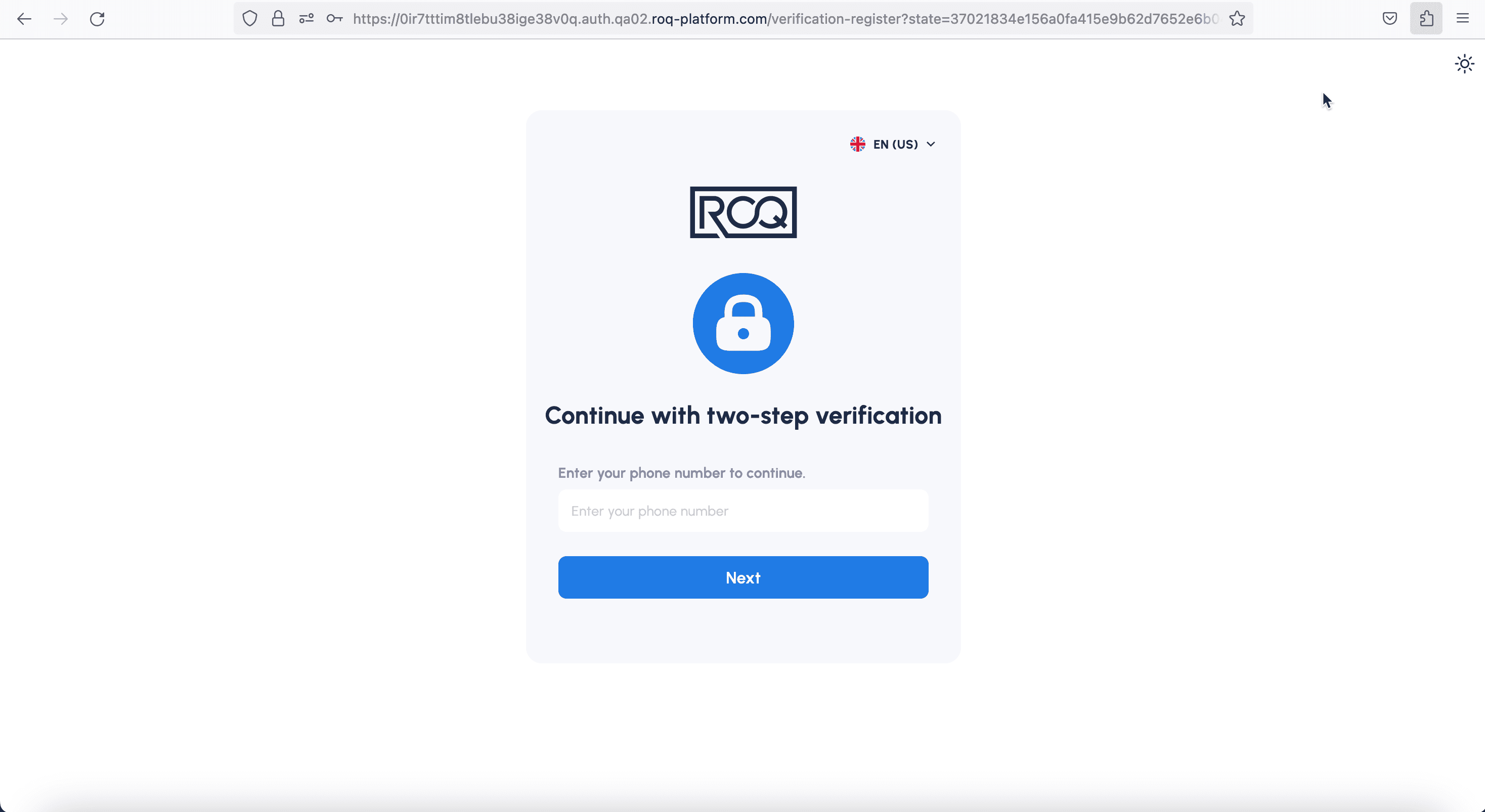Save page to Pocket
This screenshot has height=812, width=1485.
(1389, 19)
